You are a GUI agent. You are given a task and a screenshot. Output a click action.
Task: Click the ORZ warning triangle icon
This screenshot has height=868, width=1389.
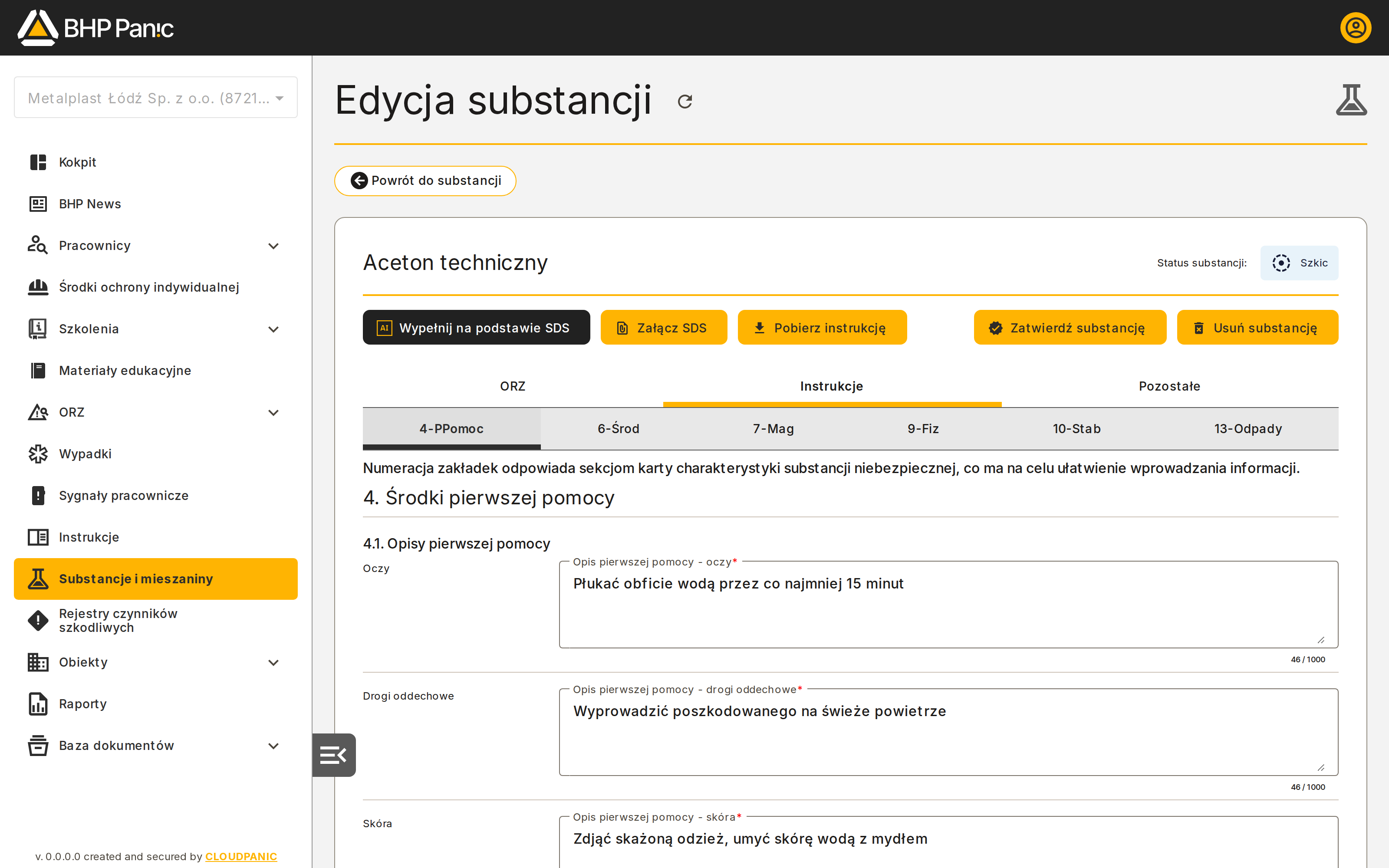38,412
